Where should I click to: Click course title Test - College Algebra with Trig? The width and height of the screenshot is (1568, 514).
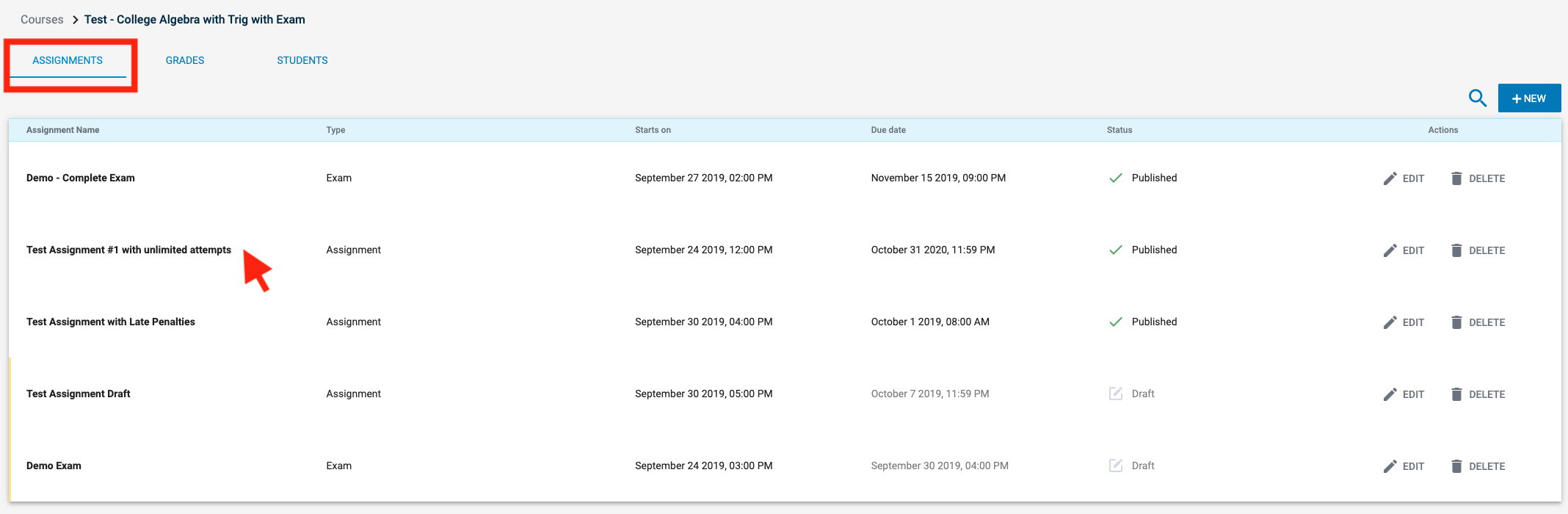[x=195, y=20]
